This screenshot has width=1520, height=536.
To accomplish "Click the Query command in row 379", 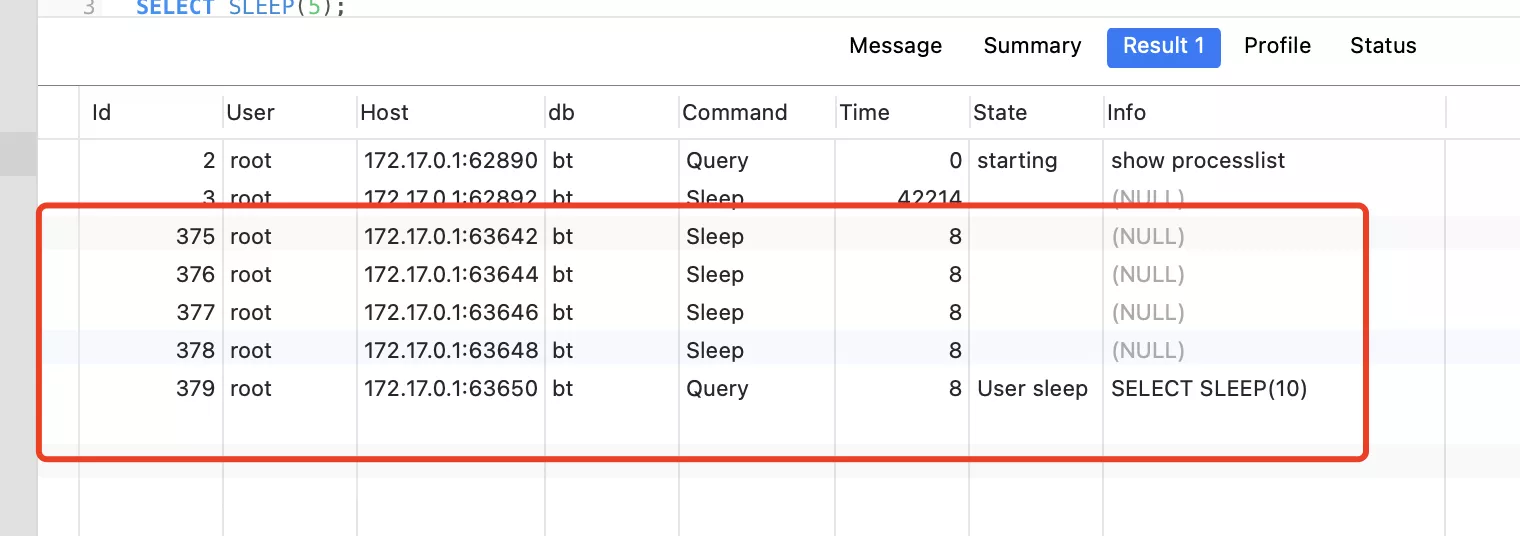I will (717, 389).
